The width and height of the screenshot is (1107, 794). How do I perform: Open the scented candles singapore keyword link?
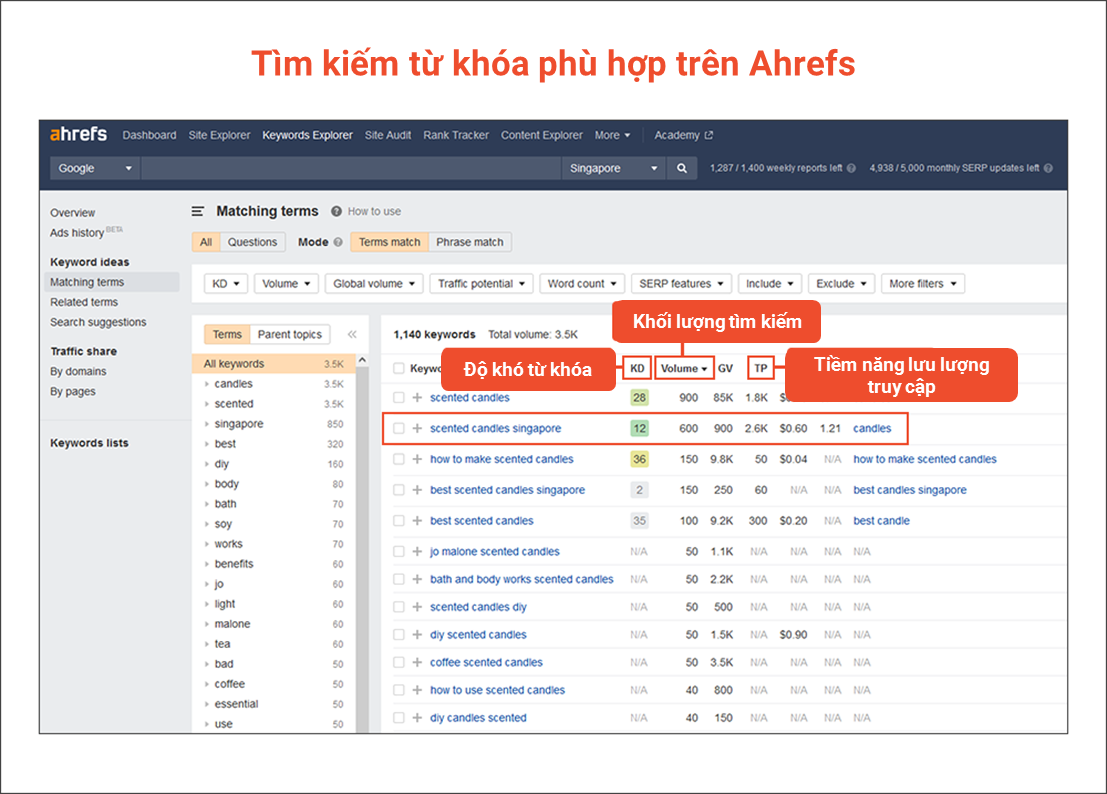click(x=496, y=428)
